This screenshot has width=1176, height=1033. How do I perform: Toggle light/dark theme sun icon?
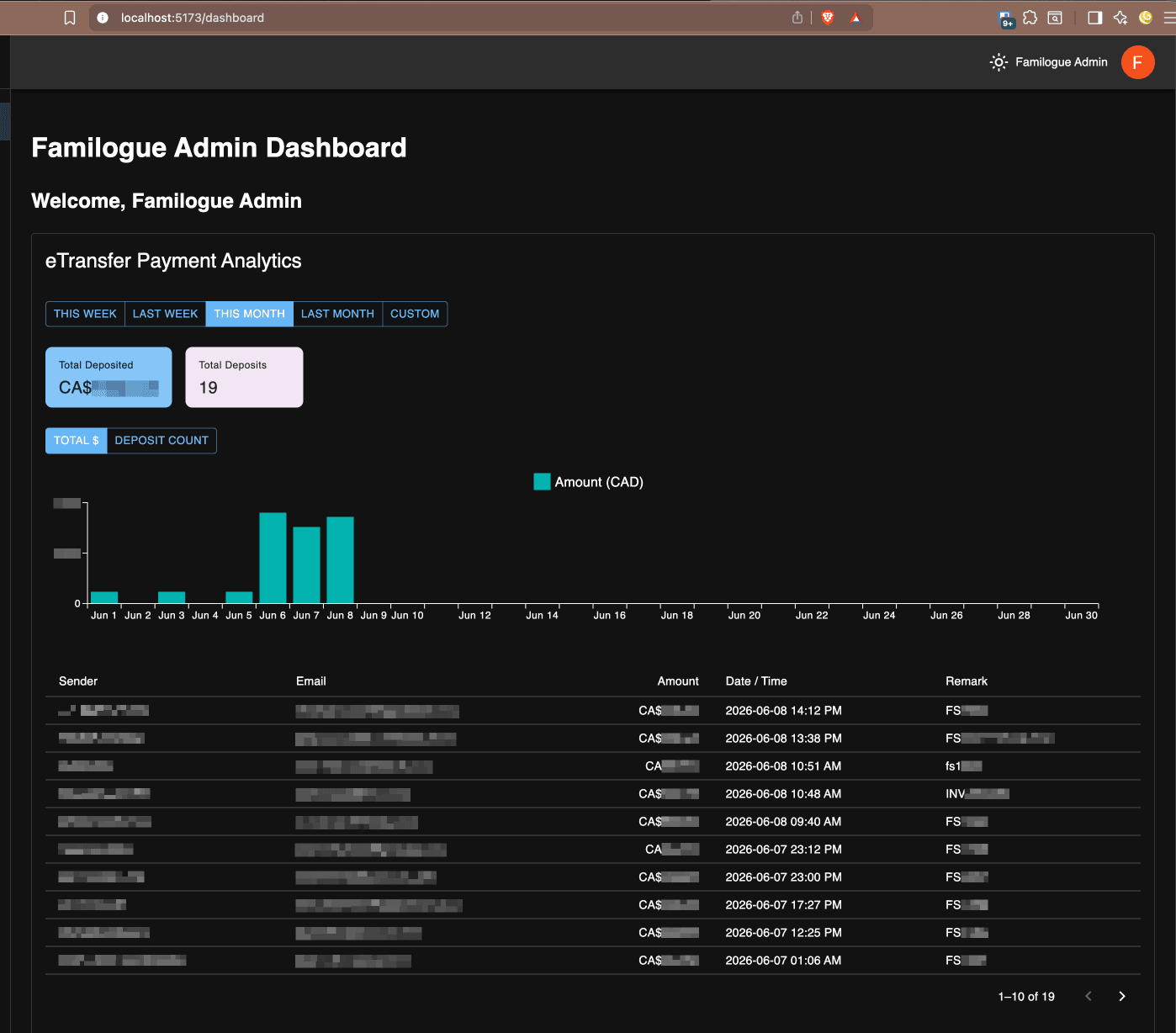(x=999, y=62)
